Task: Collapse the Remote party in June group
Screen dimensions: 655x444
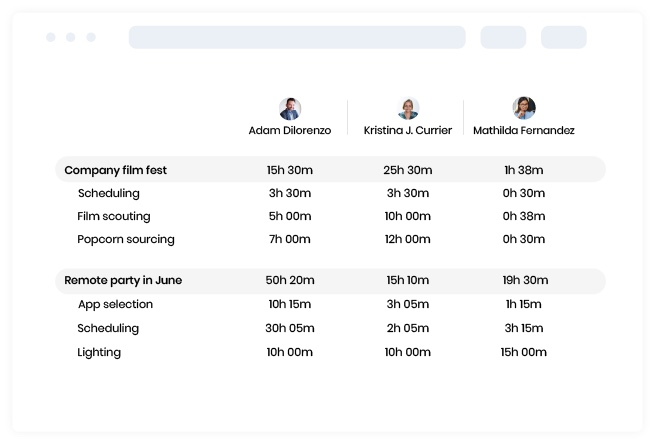Action: pyautogui.click(x=122, y=281)
